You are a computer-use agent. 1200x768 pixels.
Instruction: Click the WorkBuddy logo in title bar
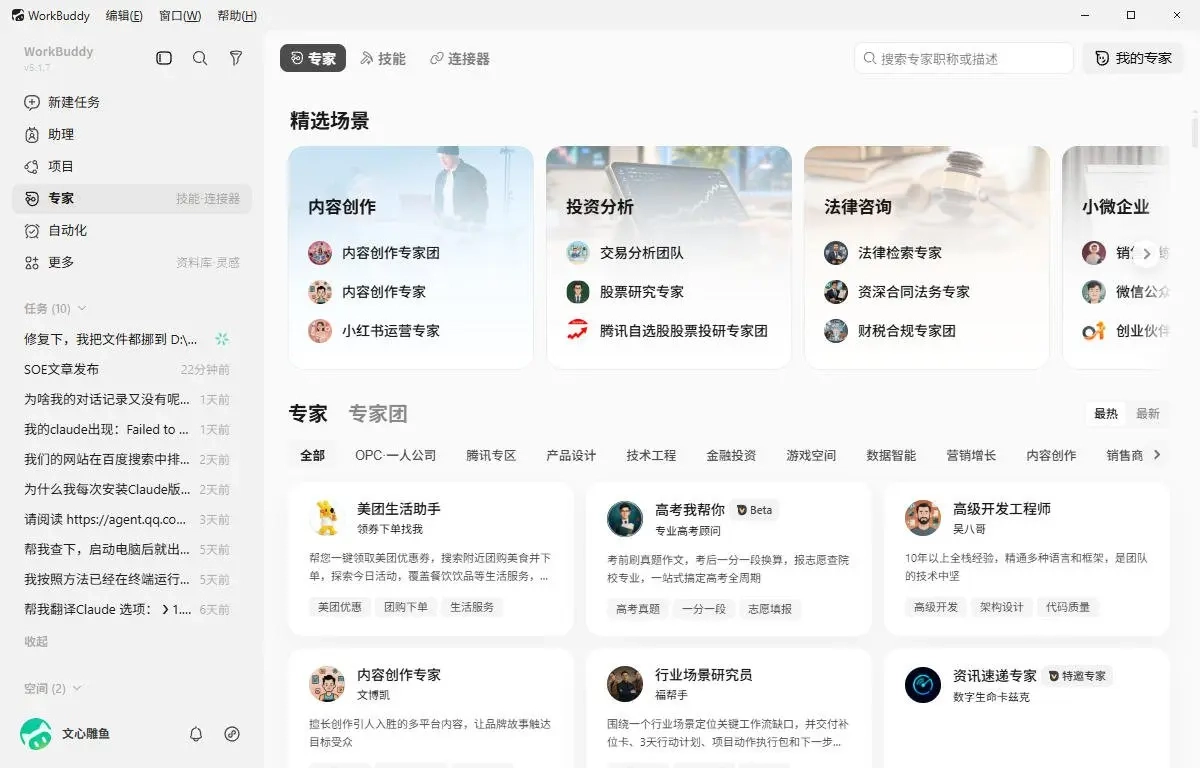(18, 15)
